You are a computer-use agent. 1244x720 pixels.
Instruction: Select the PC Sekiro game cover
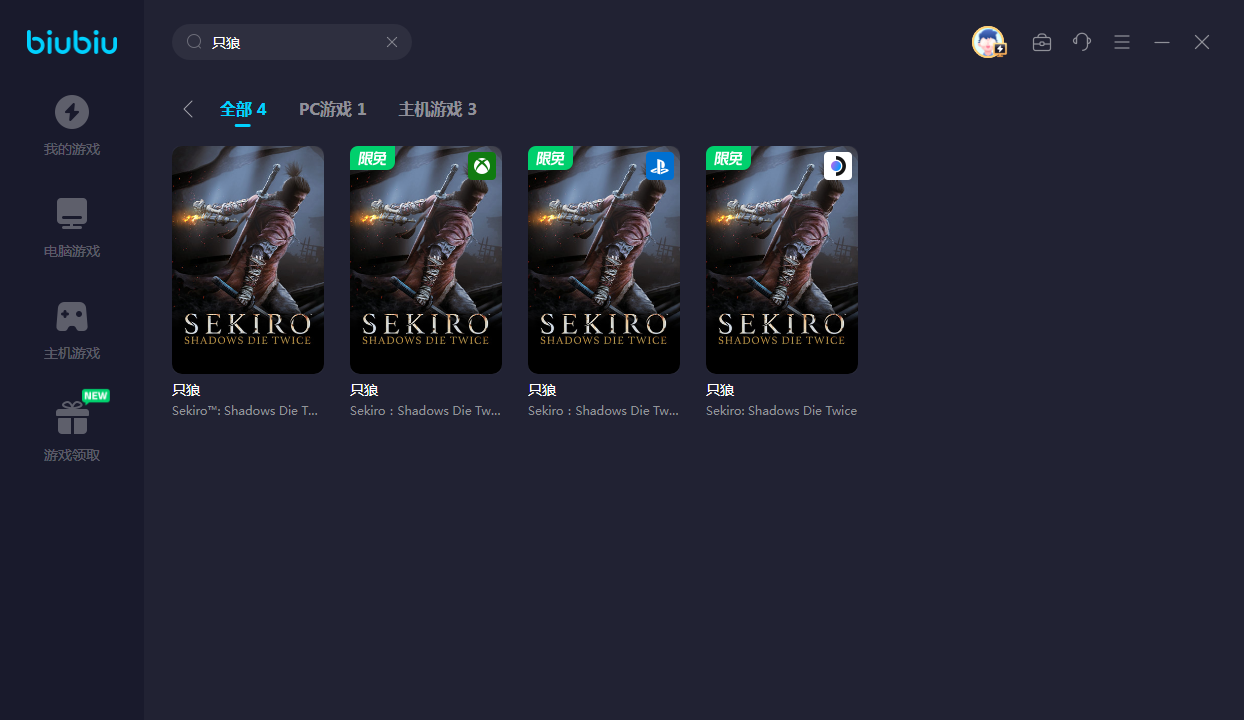tap(248, 260)
